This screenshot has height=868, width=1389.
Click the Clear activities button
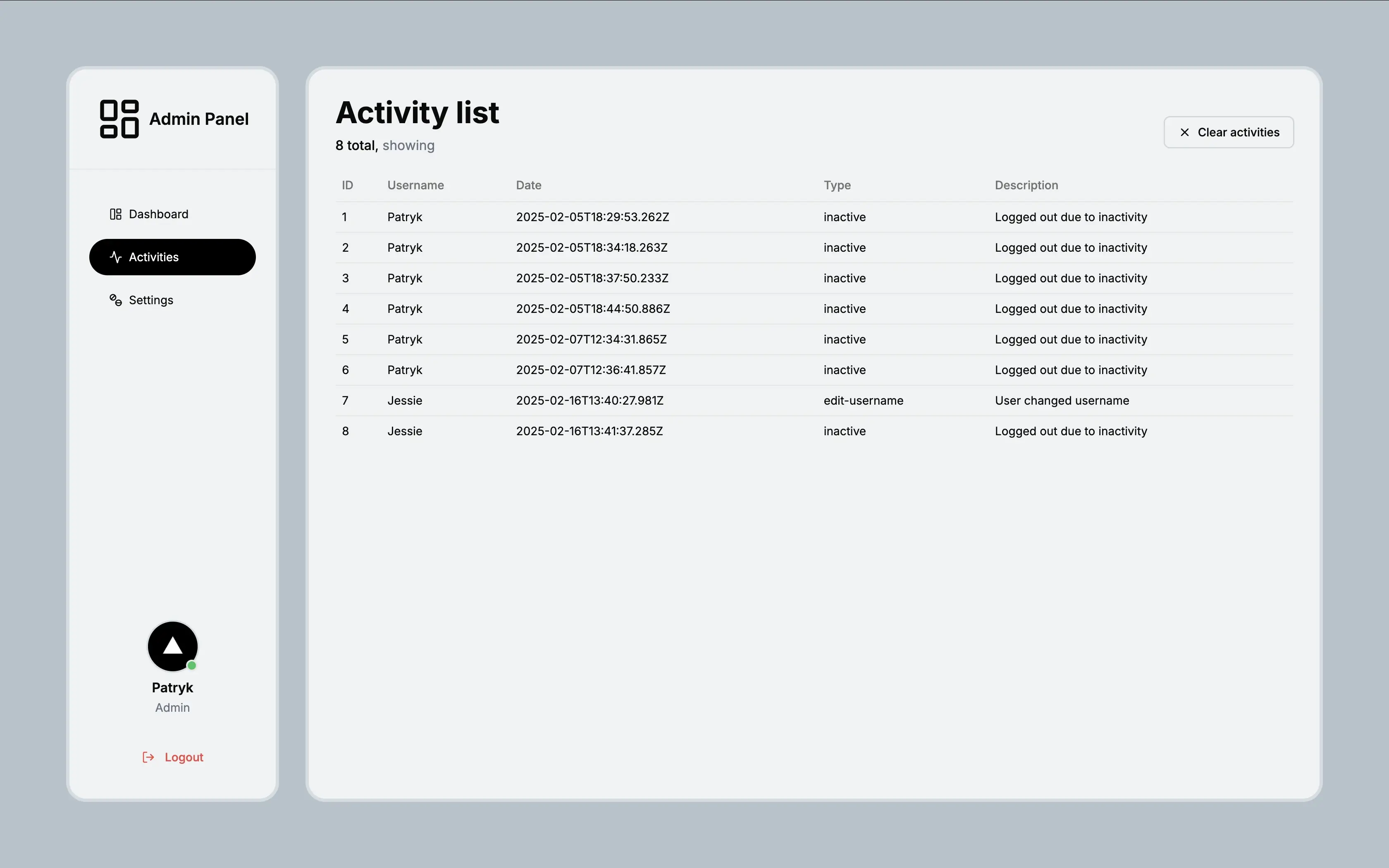(x=1228, y=133)
